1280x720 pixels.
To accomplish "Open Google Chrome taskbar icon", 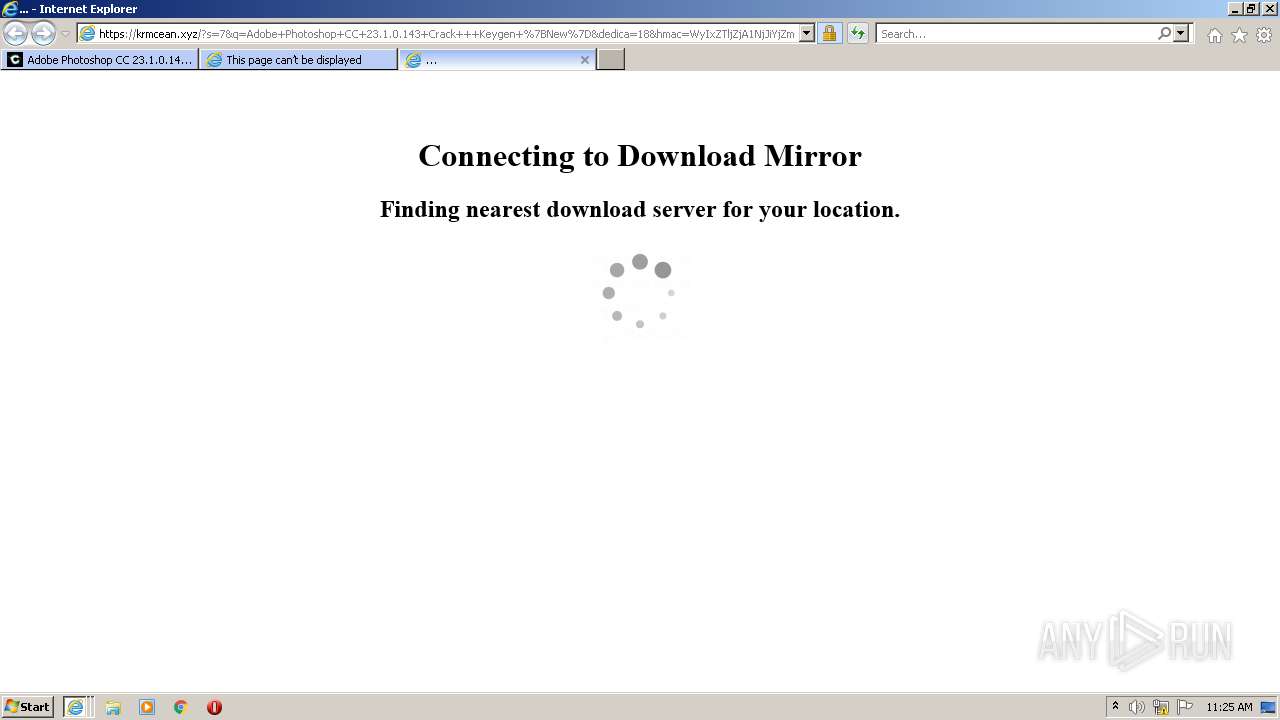I will click(181, 707).
